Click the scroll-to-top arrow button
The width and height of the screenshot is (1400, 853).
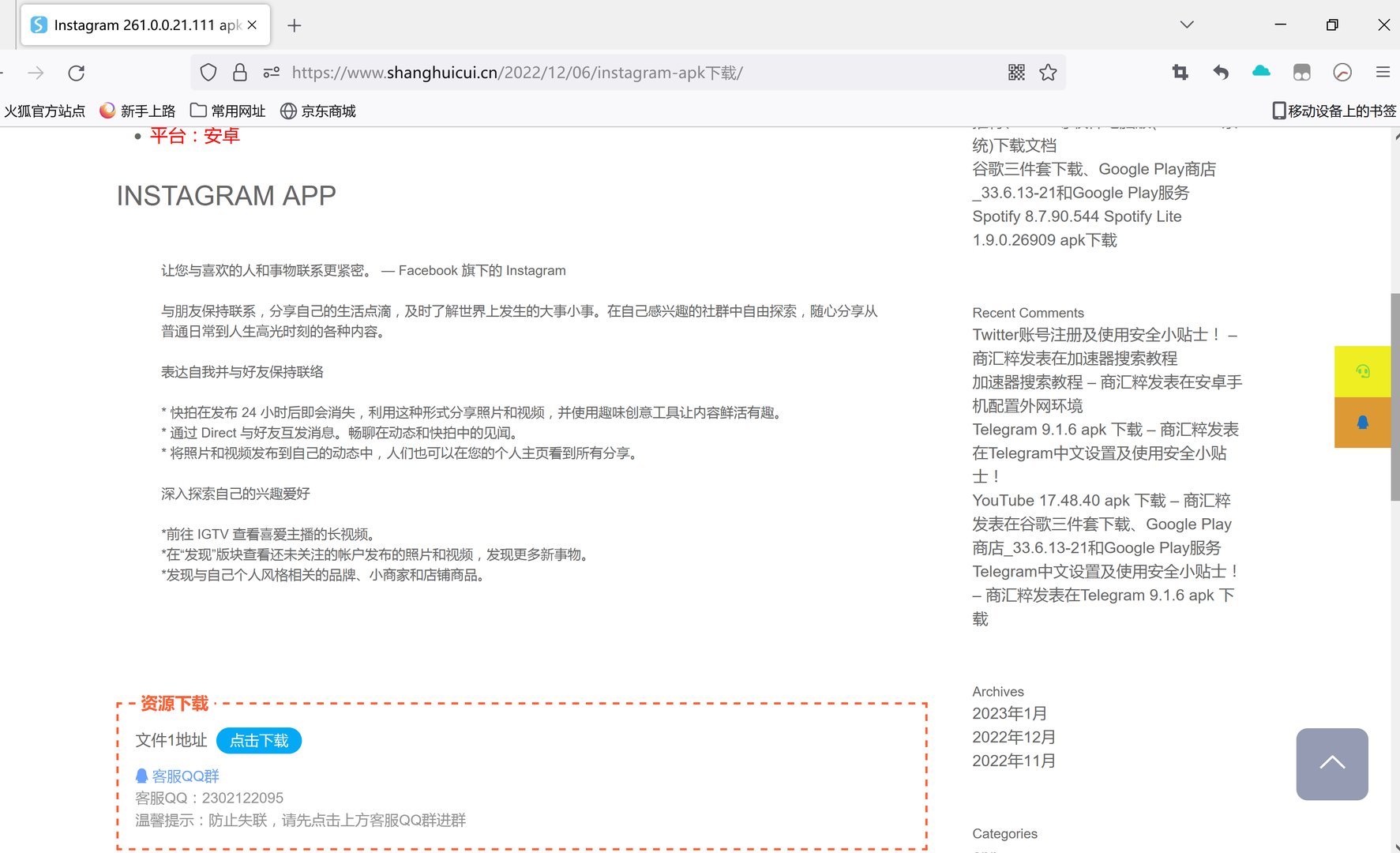pyautogui.click(x=1332, y=763)
